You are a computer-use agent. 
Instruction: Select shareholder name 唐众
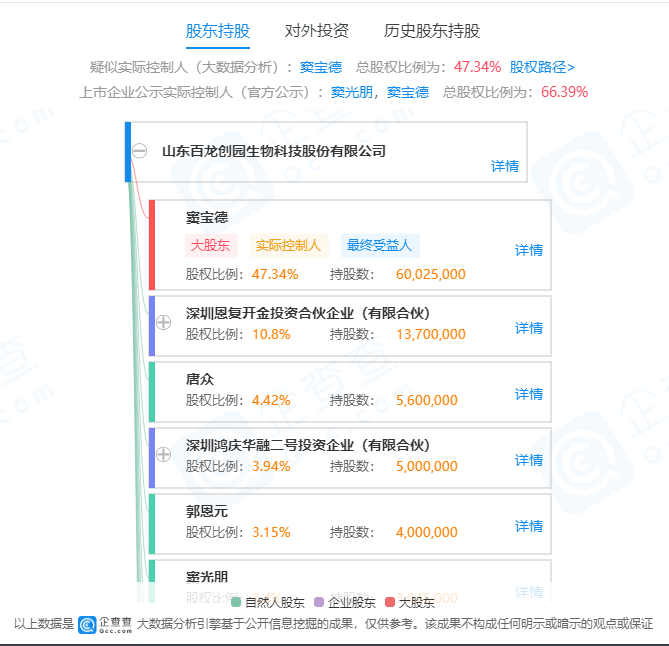200,379
